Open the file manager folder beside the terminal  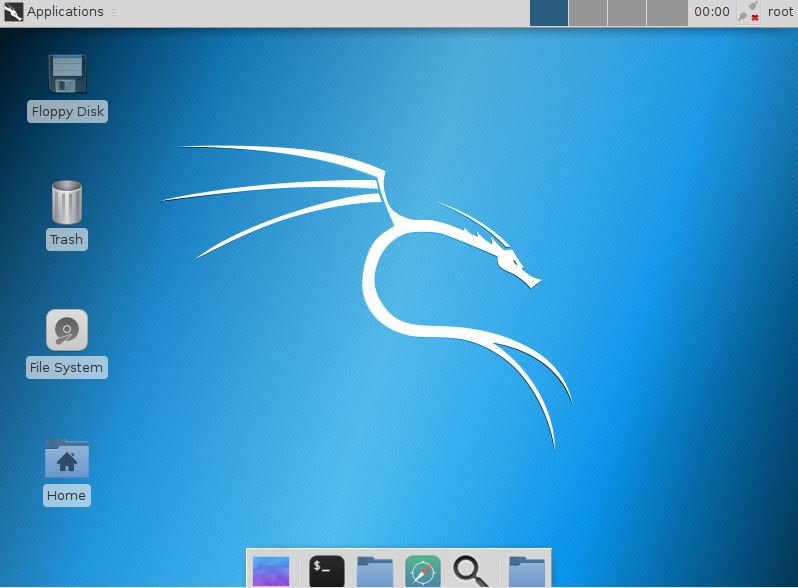click(375, 571)
